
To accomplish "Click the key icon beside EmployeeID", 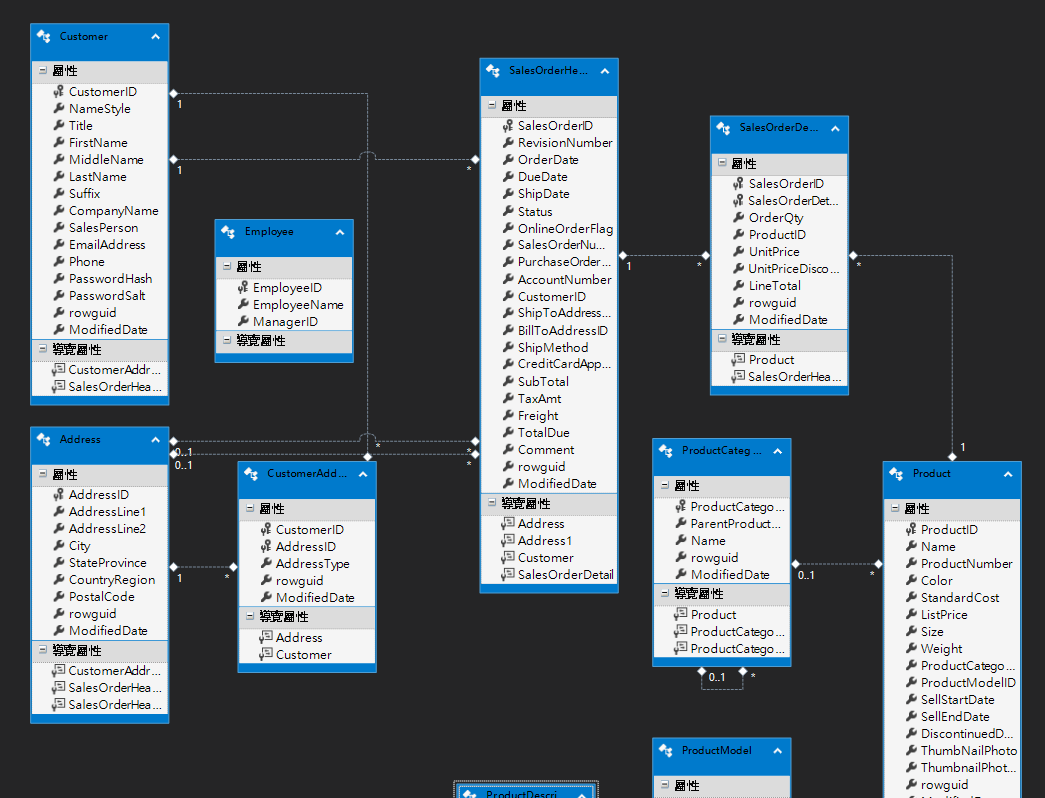I will [243, 288].
